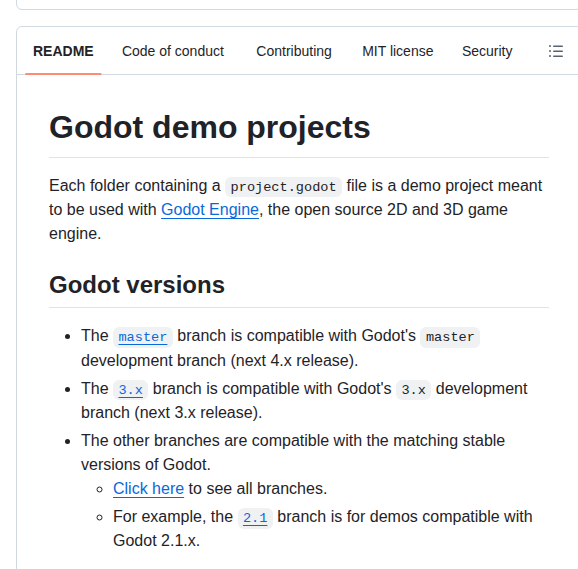Click the non-link master code text

click(450, 337)
